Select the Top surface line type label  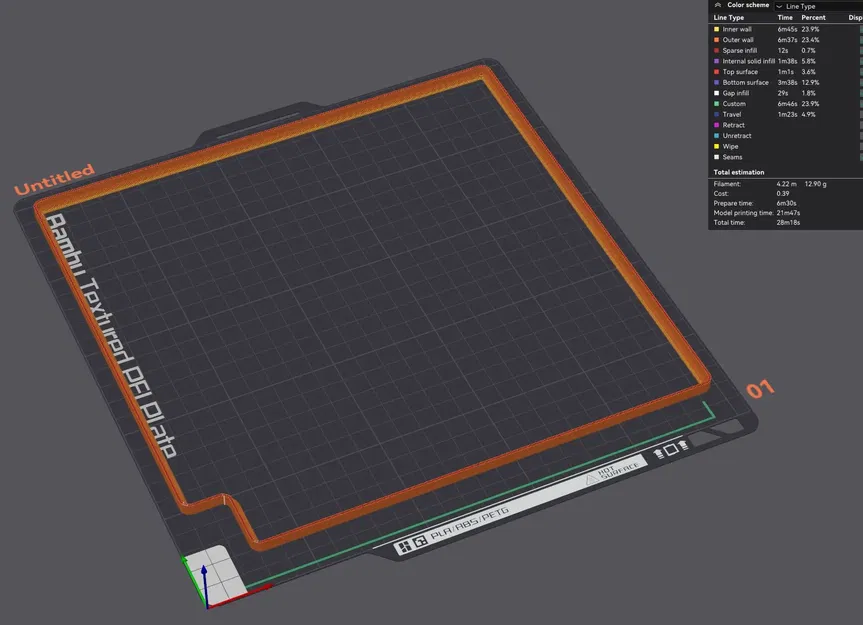click(740, 72)
